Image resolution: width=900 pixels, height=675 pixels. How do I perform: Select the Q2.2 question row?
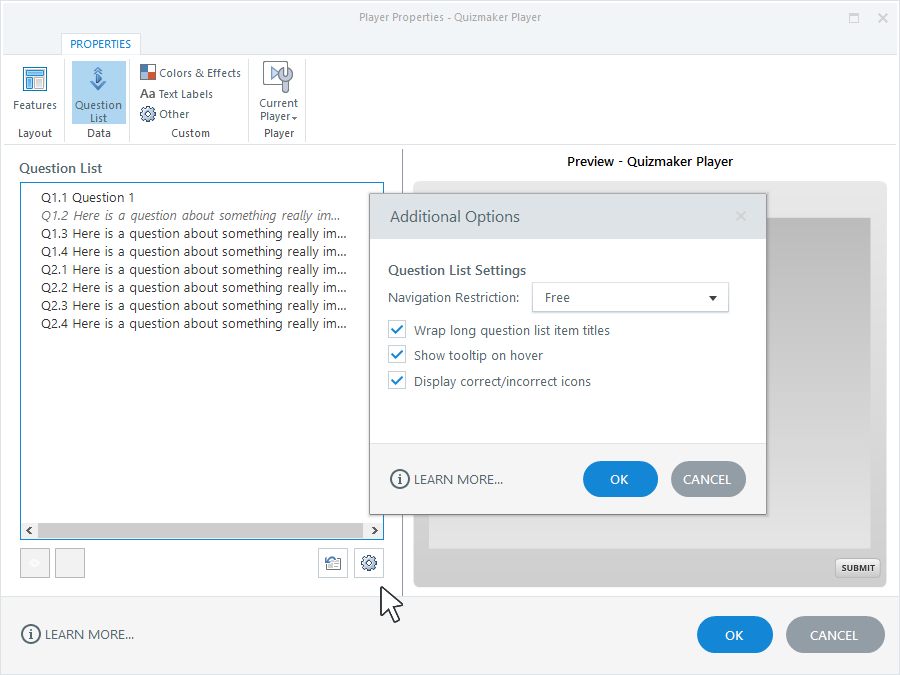(193, 288)
